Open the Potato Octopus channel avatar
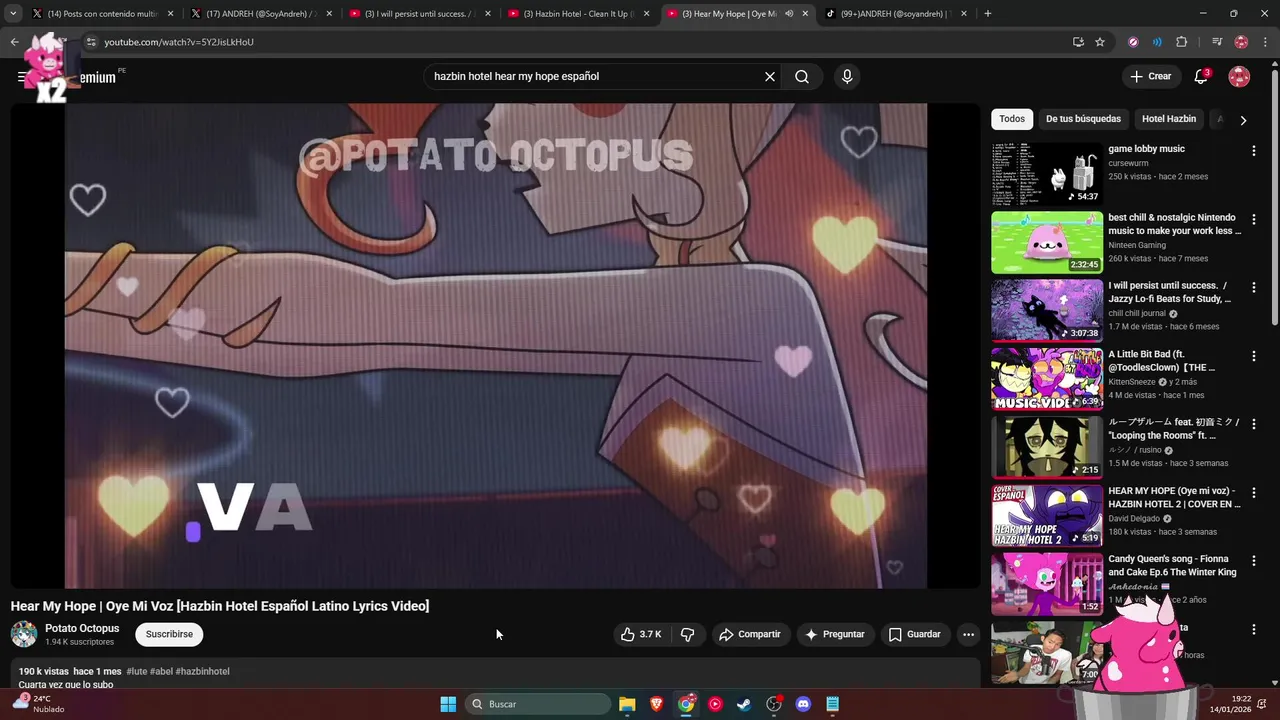Viewport: 1280px width, 720px height. (24, 634)
